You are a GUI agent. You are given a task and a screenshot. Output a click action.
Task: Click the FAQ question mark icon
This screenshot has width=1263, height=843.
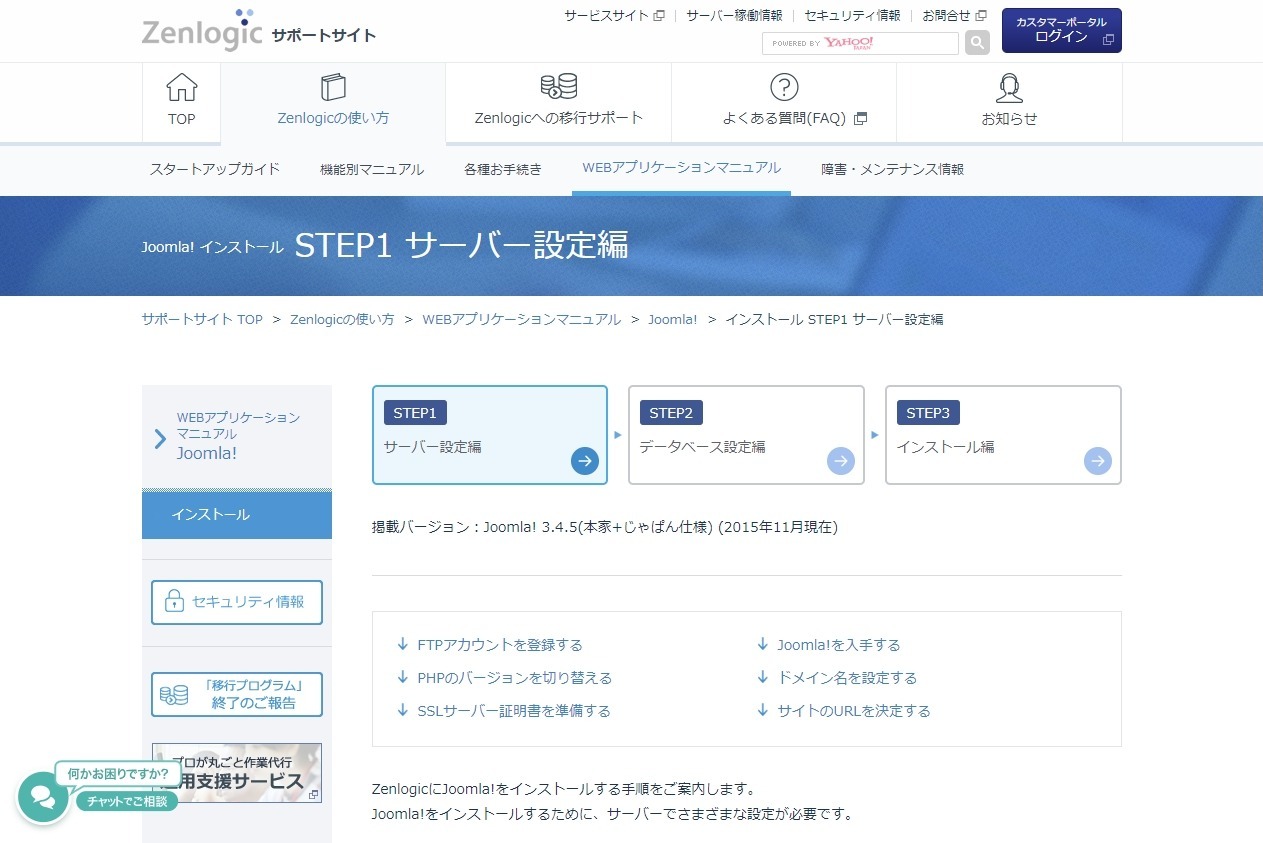point(784,87)
